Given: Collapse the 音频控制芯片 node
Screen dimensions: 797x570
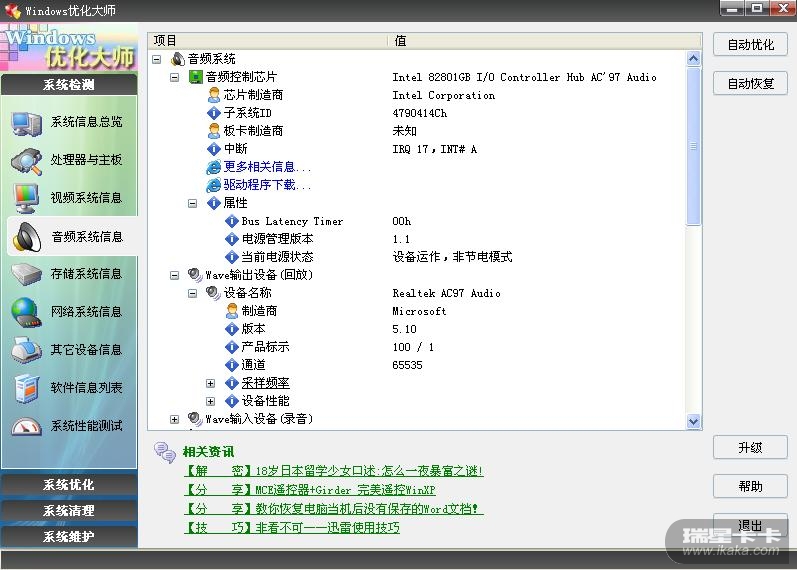Looking at the screenshot, I should pos(174,77).
